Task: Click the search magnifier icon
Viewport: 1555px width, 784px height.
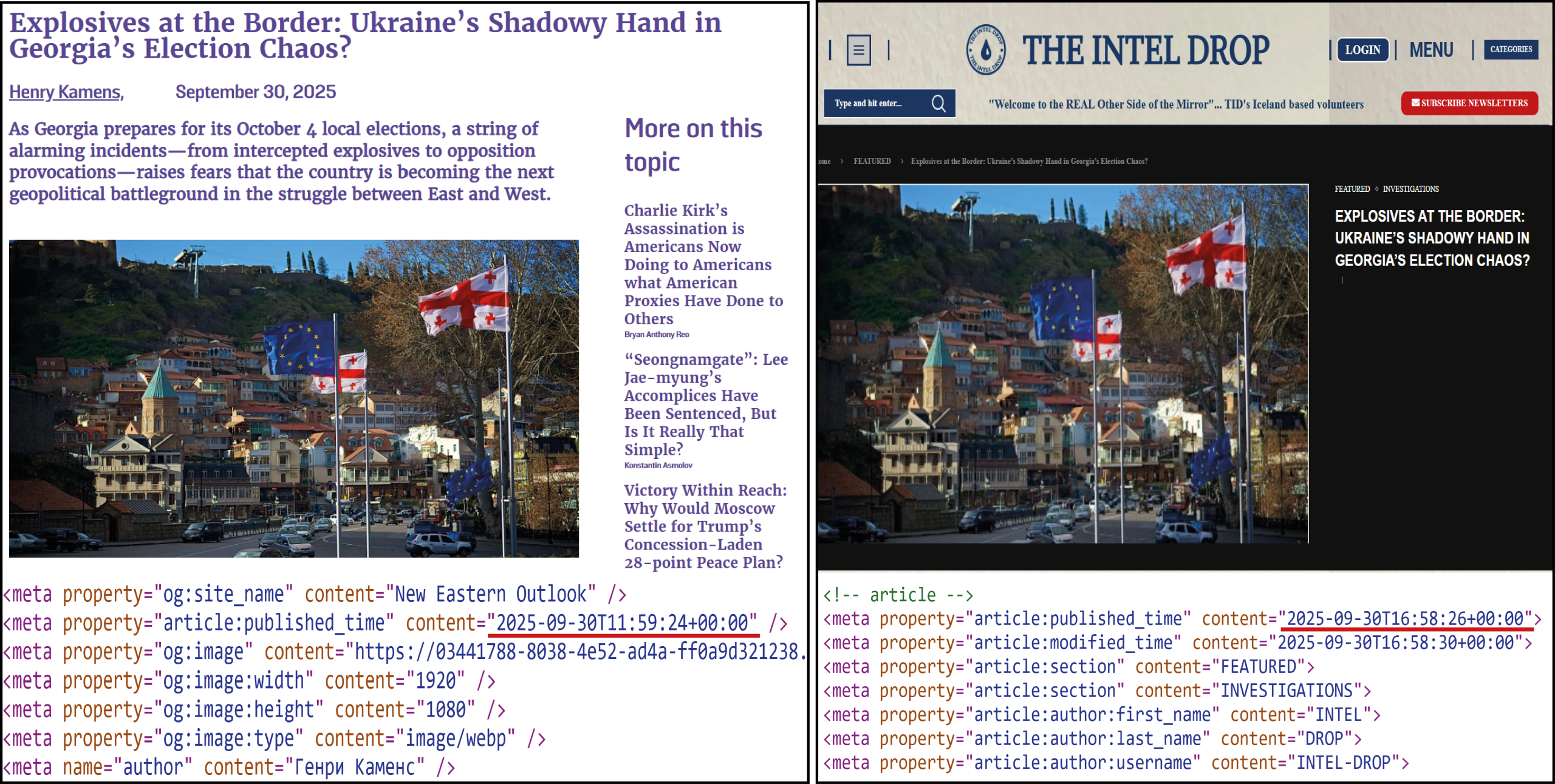Action: pyautogui.click(x=938, y=103)
